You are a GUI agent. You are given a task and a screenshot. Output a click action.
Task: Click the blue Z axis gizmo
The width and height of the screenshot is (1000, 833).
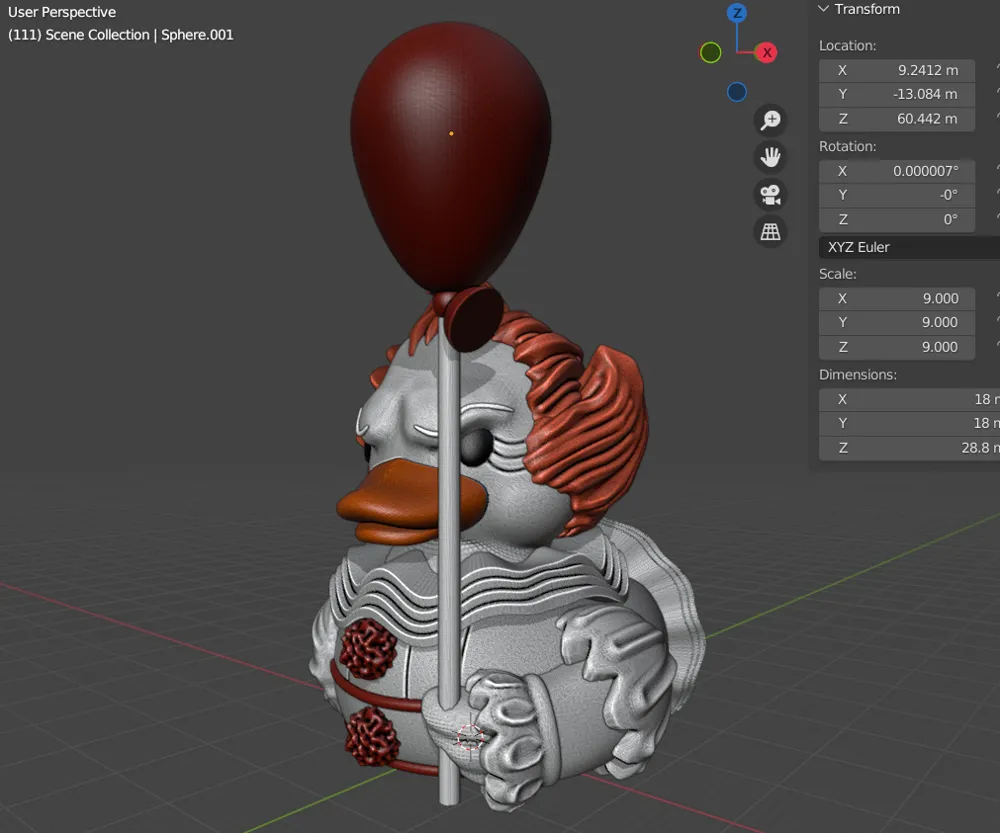[737, 13]
